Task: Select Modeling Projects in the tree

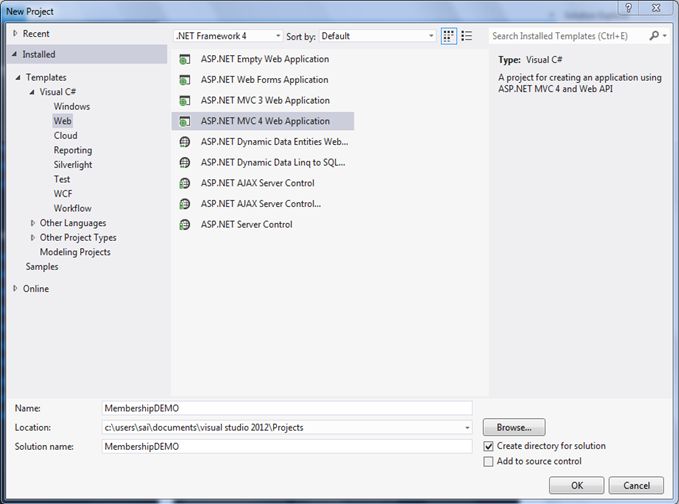Action: pos(75,252)
